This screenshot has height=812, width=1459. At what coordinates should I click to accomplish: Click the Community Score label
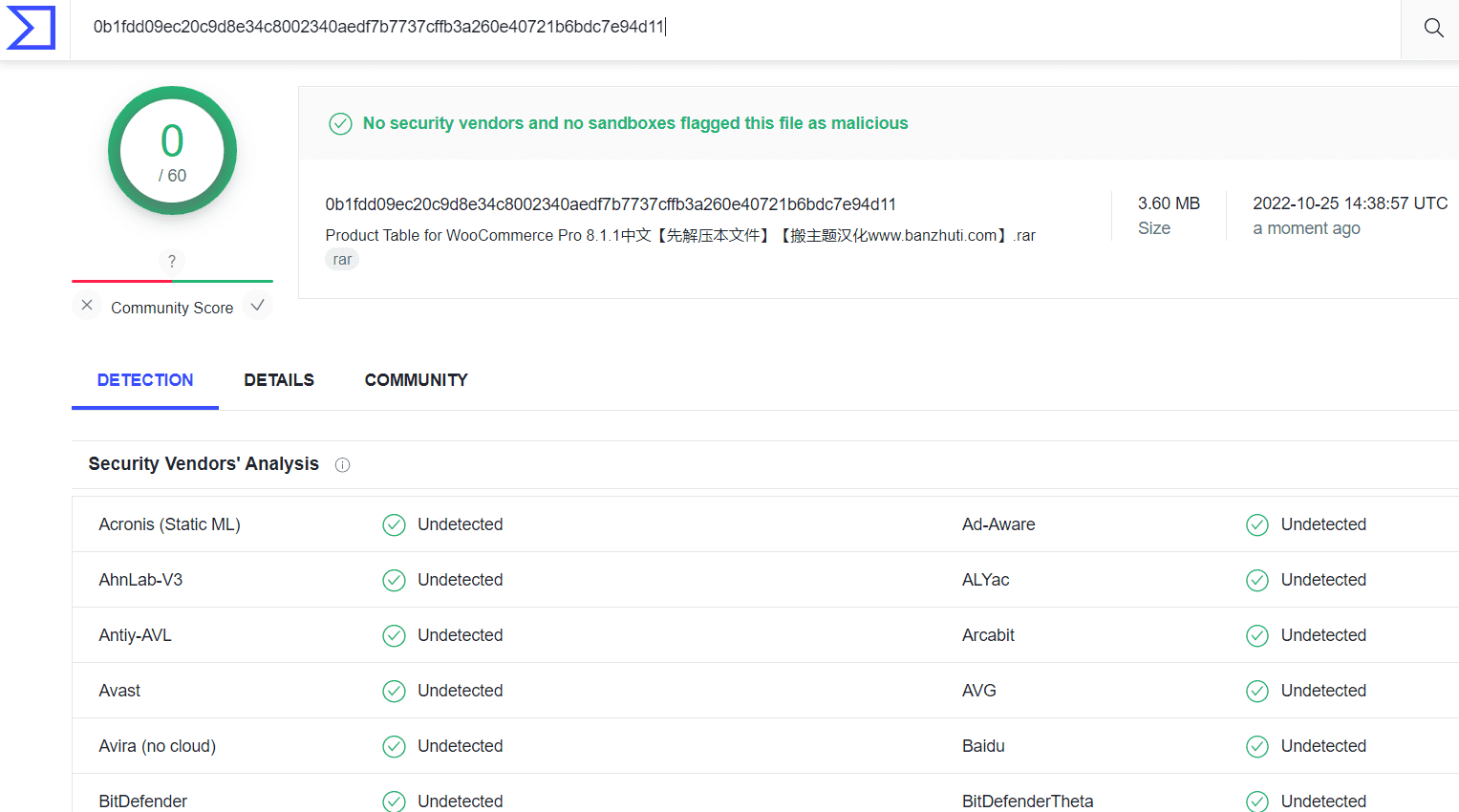(x=172, y=308)
